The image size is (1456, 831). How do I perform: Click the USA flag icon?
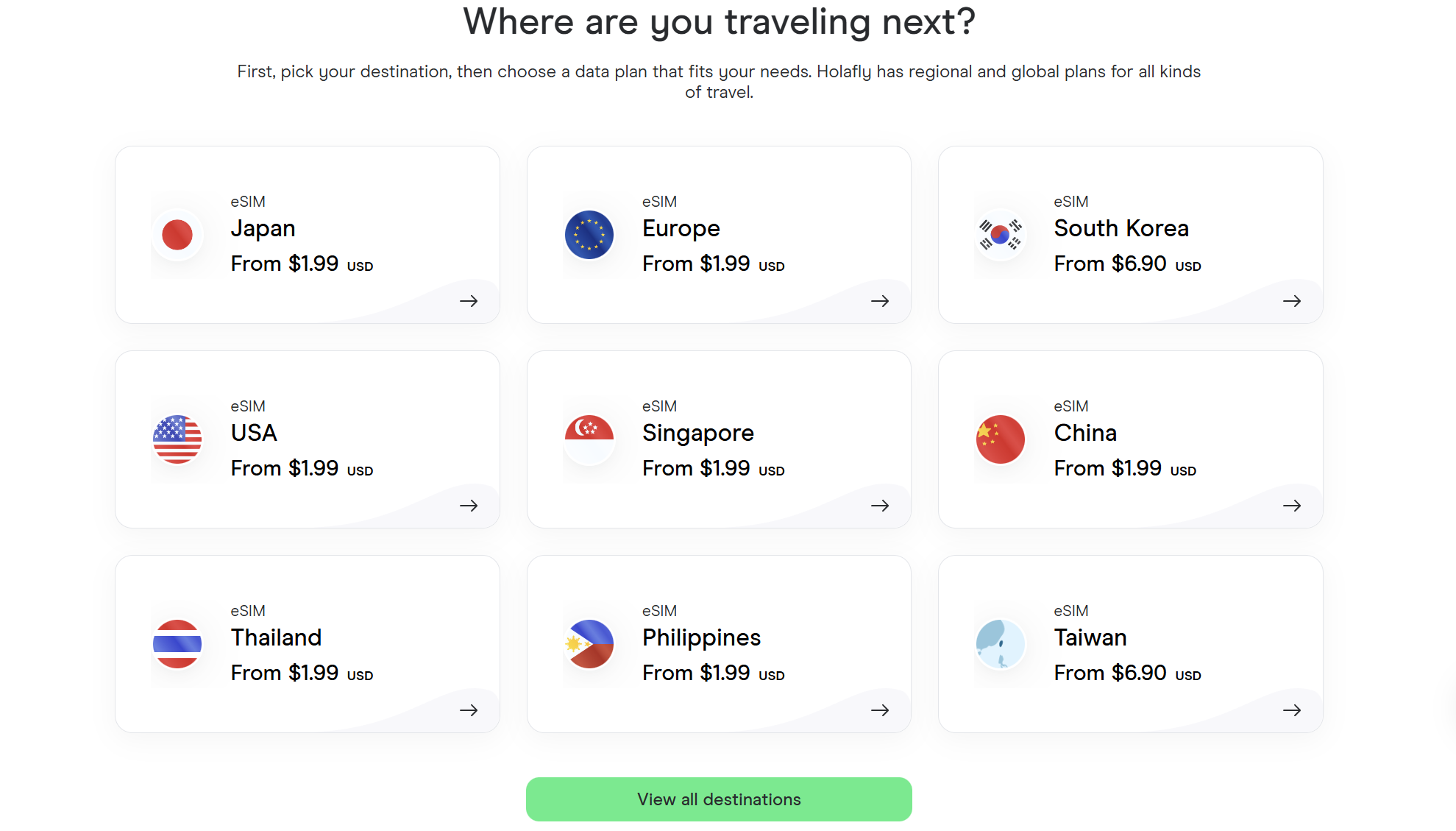pos(177,439)
